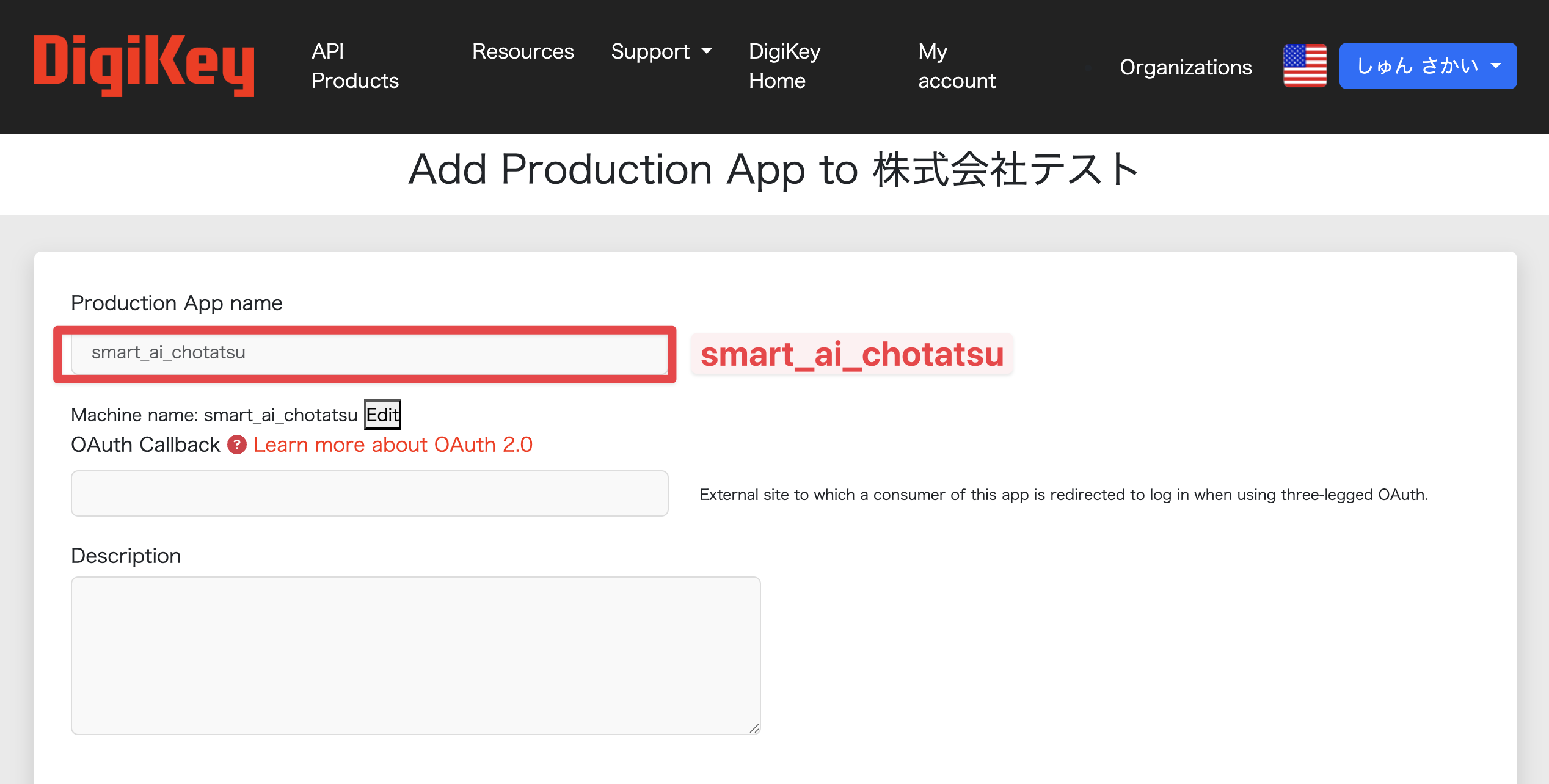Click inside the Description text area

click(x=415, y=655)
